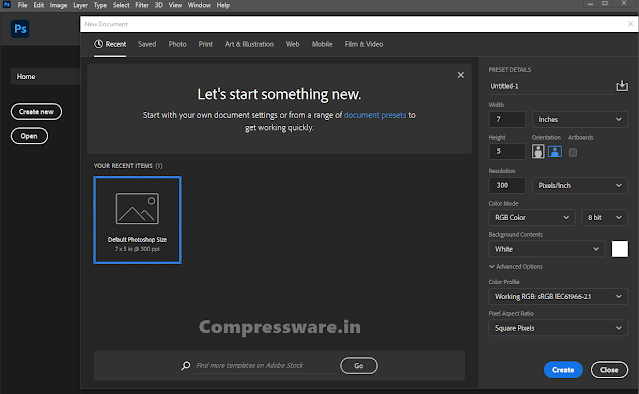Open the View menu

point(175,5)
